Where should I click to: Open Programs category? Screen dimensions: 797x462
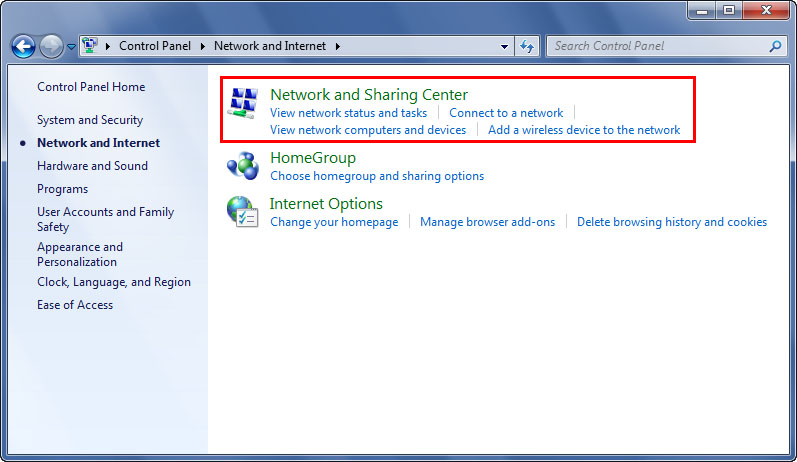63,189
